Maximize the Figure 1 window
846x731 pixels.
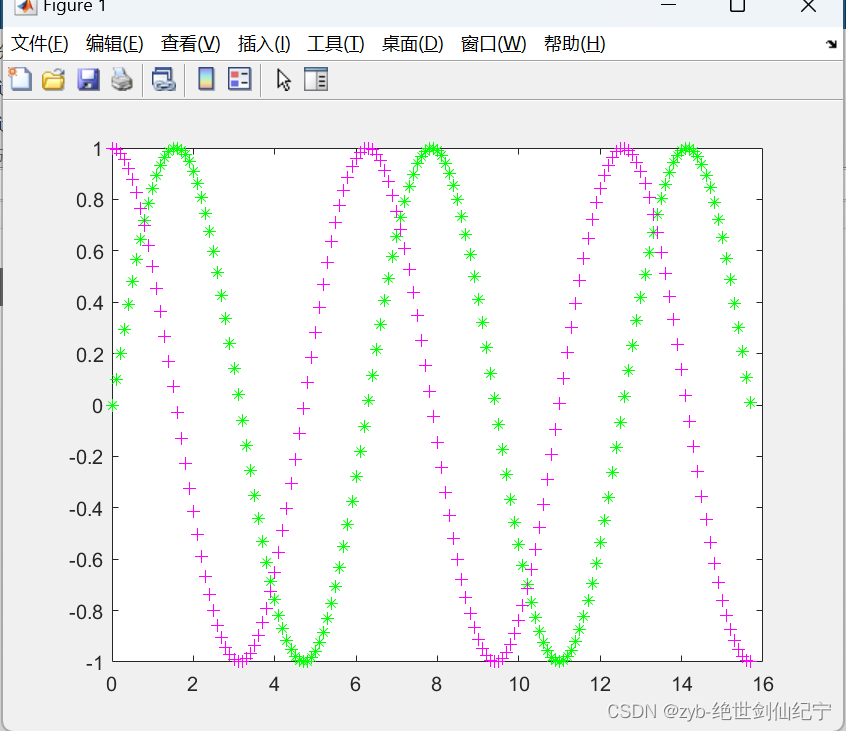[x=737, y=5]
